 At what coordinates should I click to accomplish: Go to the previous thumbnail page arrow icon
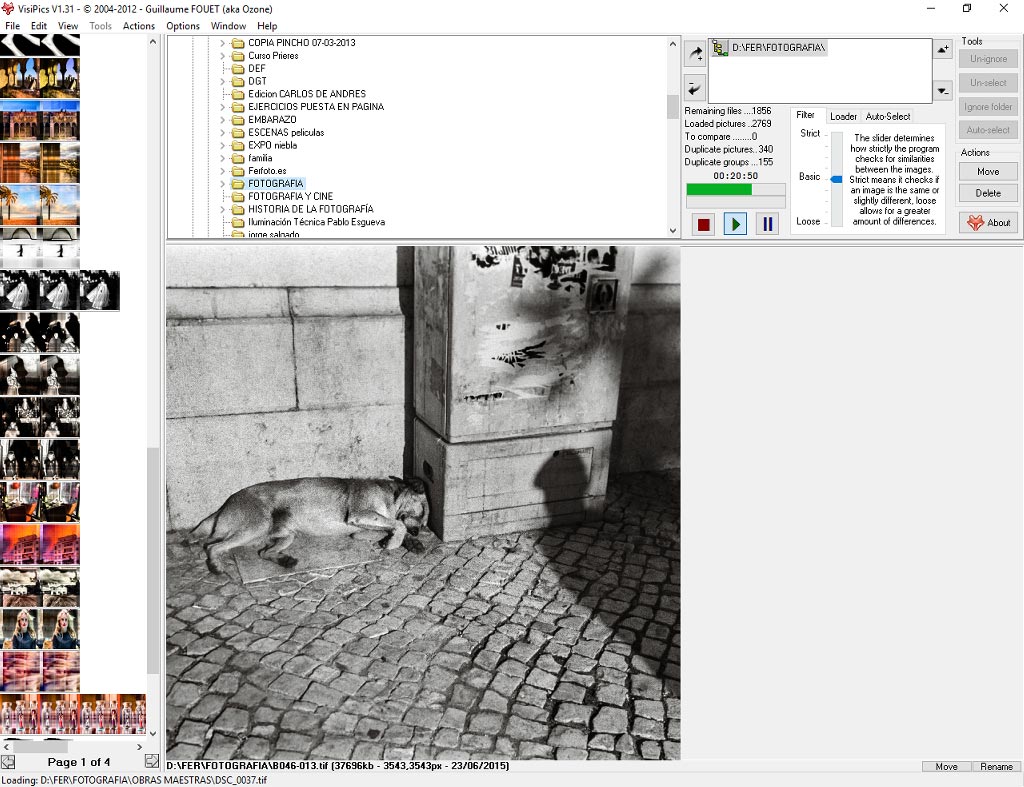coord(8,762)
